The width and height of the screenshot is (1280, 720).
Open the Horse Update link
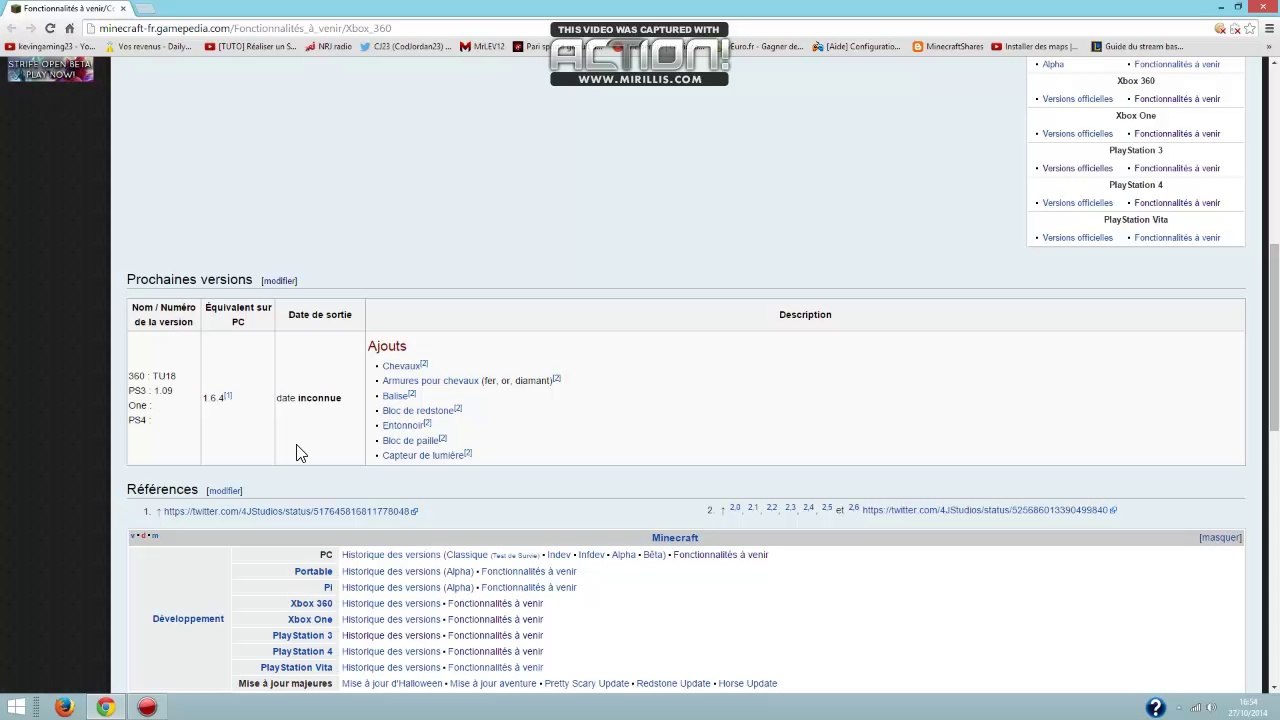tap(748, 684)
